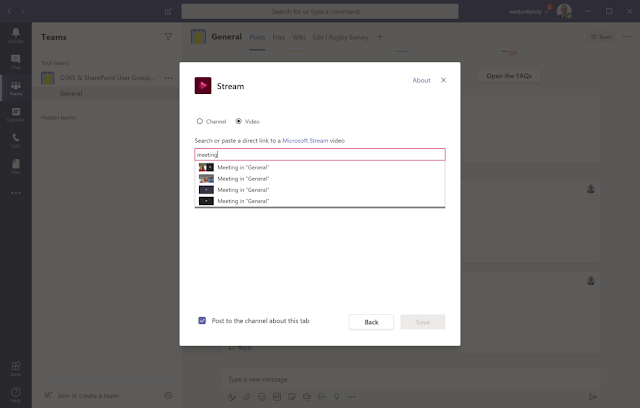This screenshot has height=408, width=640.
Task: Choose the second Meeting in "General" result
Action: click(320, 179)
